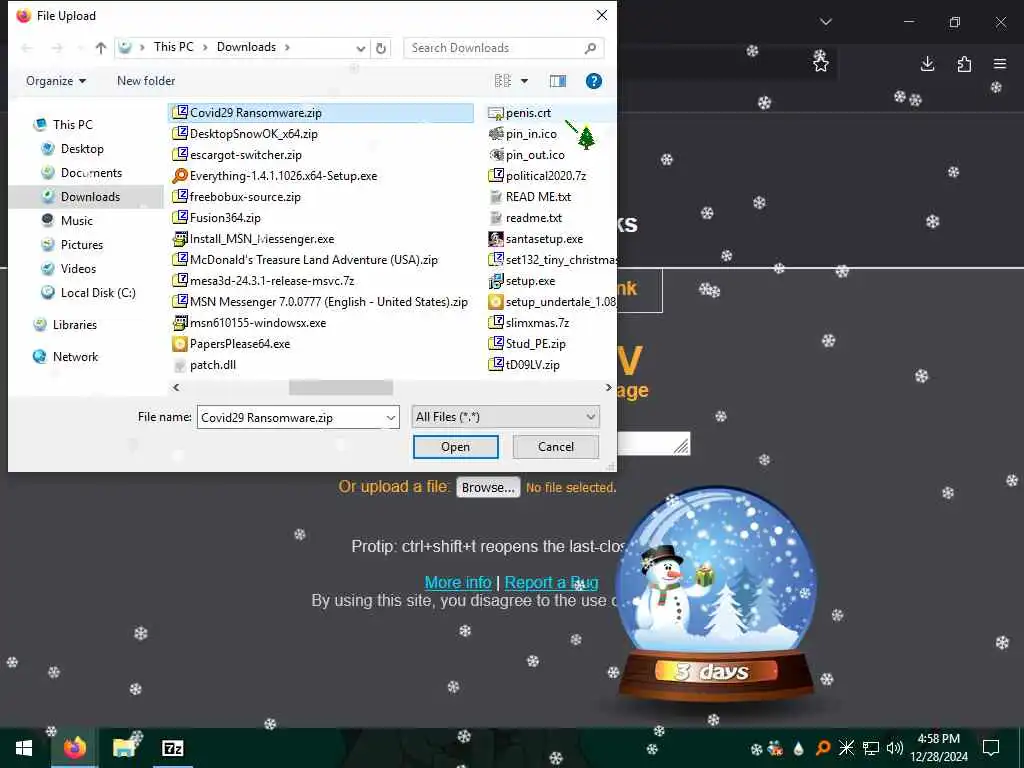Select escargot-switcher.zip file
This screenshot has height=768, width=1024.
237,155
